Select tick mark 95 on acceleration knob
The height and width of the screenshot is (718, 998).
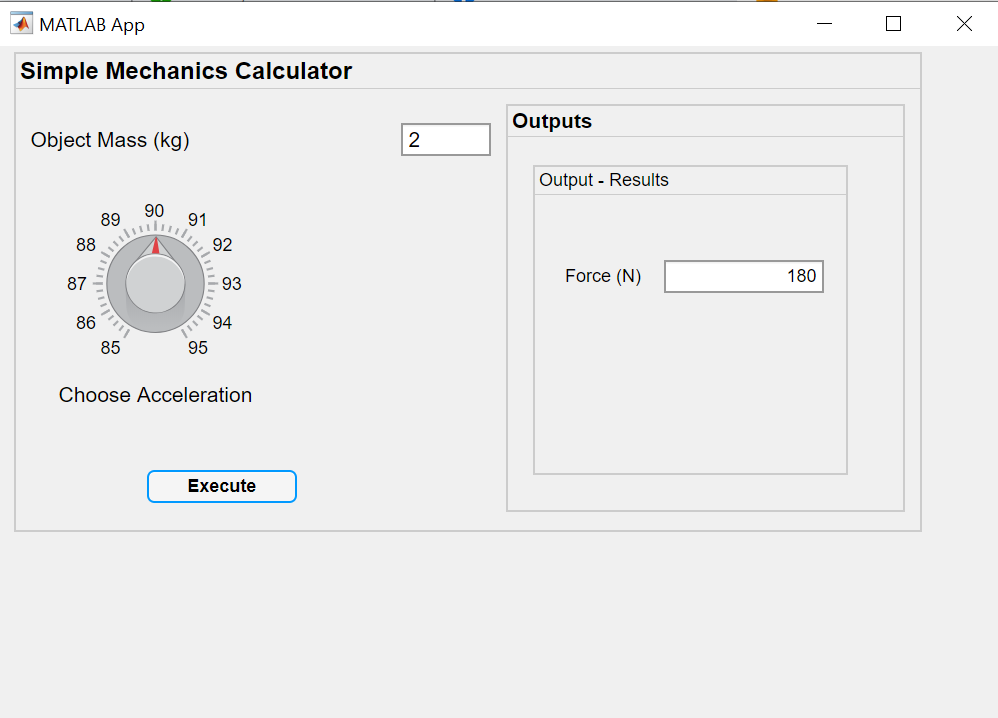198,348
